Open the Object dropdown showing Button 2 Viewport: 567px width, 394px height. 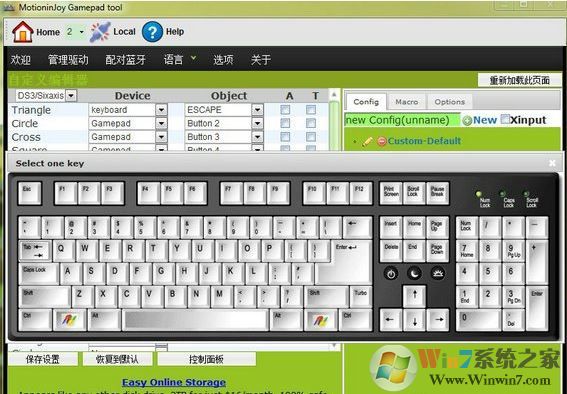(x=257, y=123)
